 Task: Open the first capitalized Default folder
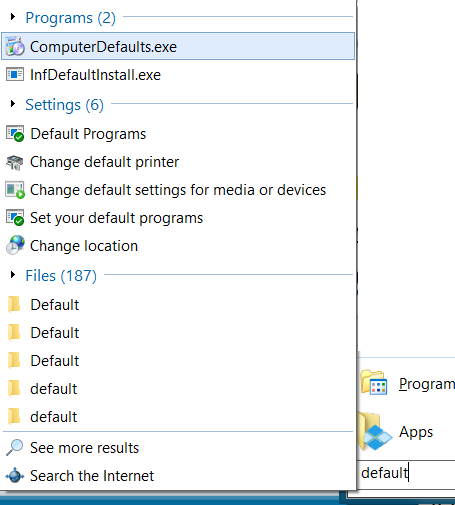click(178, 305)
